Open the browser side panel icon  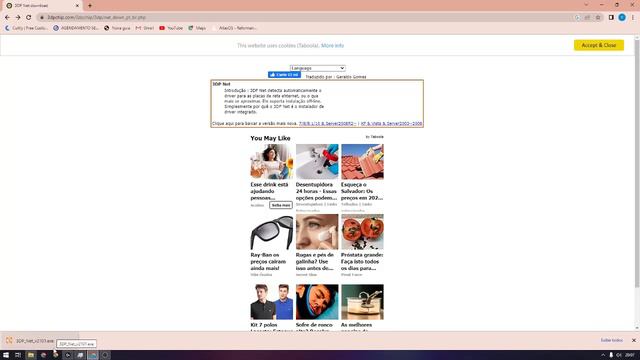click(611, 18)
